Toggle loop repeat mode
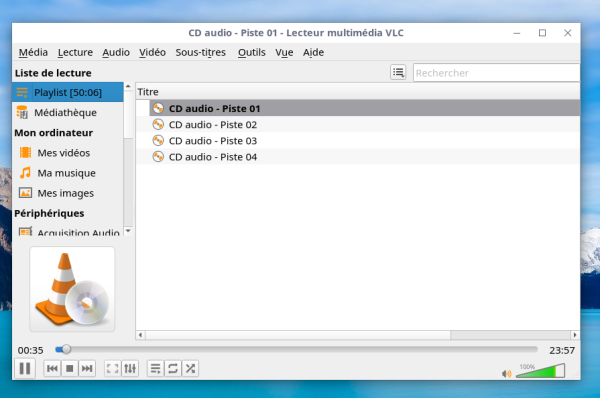This screenshot has width=600, height=398. point(173,369)
